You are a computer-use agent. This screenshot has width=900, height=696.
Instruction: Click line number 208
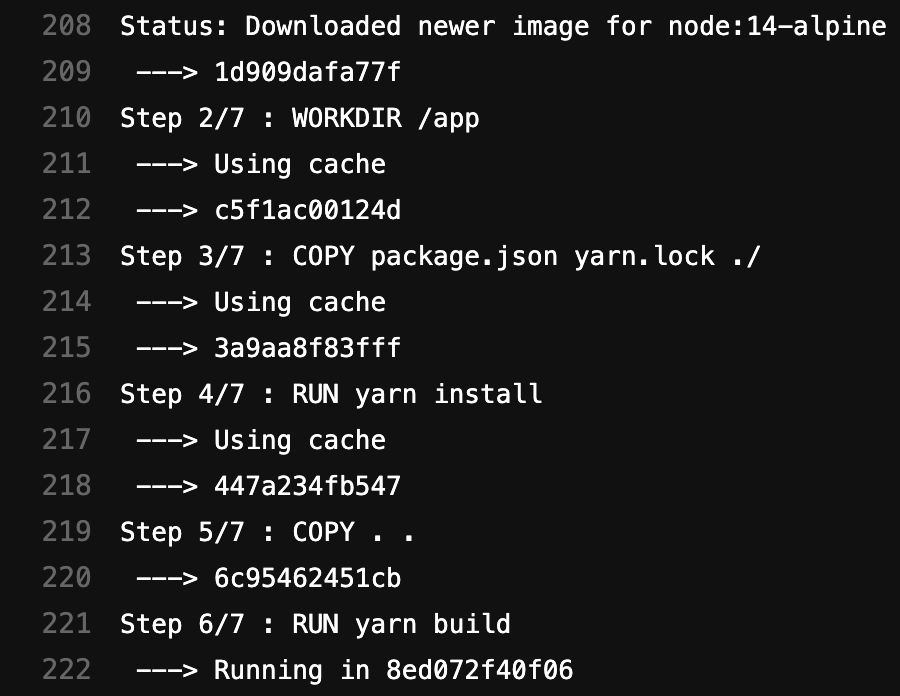[66, 26]
